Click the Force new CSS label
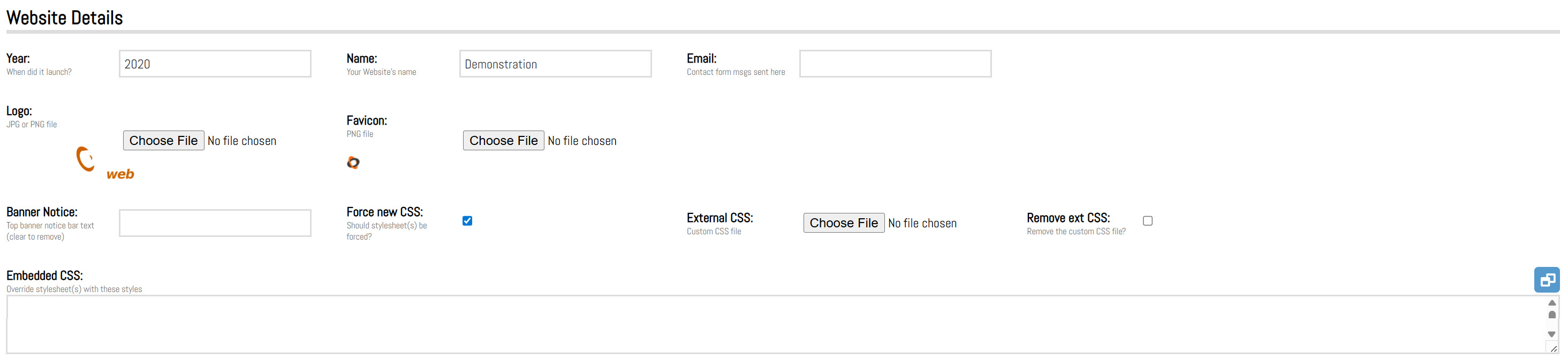Viewport: 1568px width, 360px height. point(385,212)
